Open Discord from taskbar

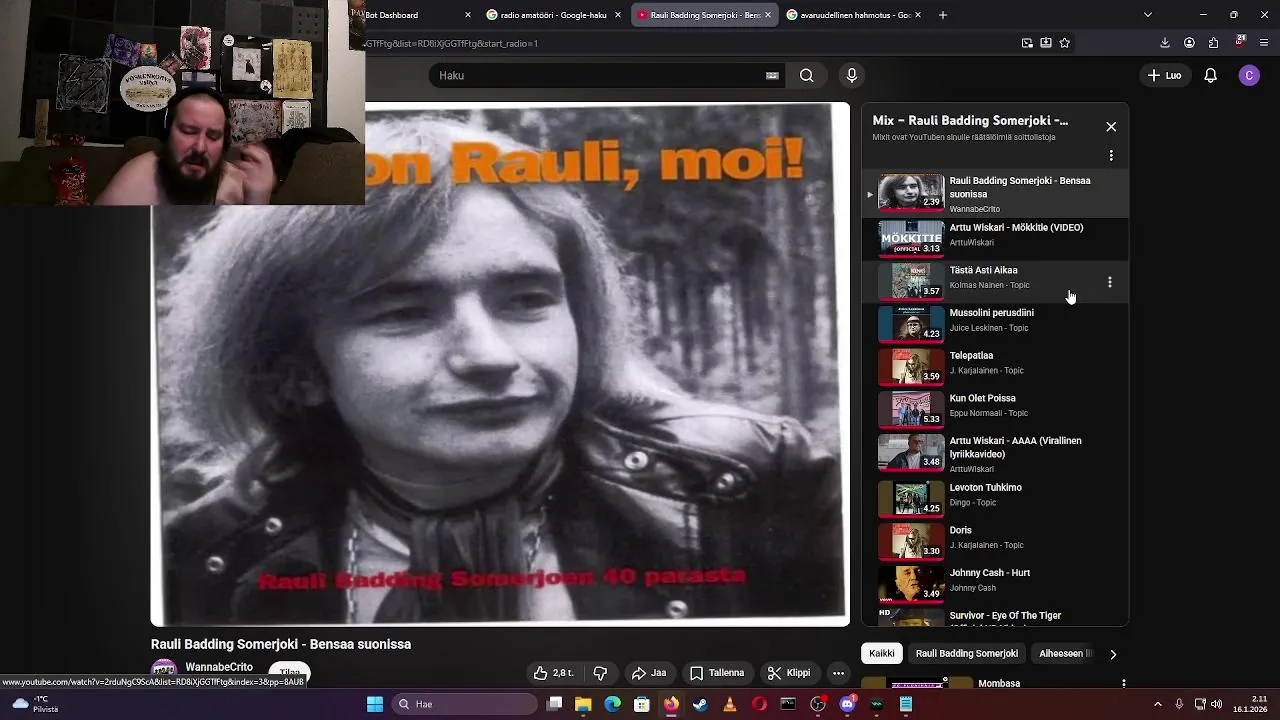(x=847, y=704)
